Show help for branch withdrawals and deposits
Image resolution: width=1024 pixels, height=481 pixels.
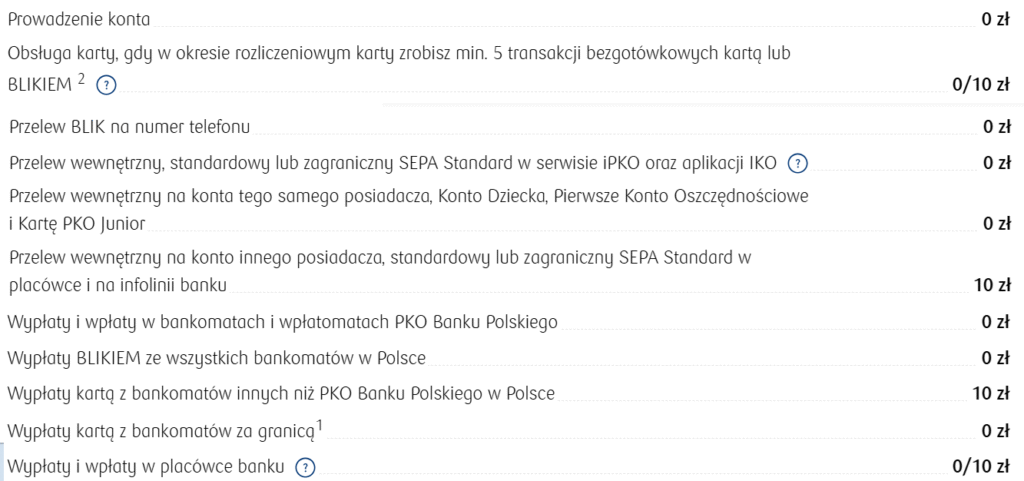pos(305,467)
